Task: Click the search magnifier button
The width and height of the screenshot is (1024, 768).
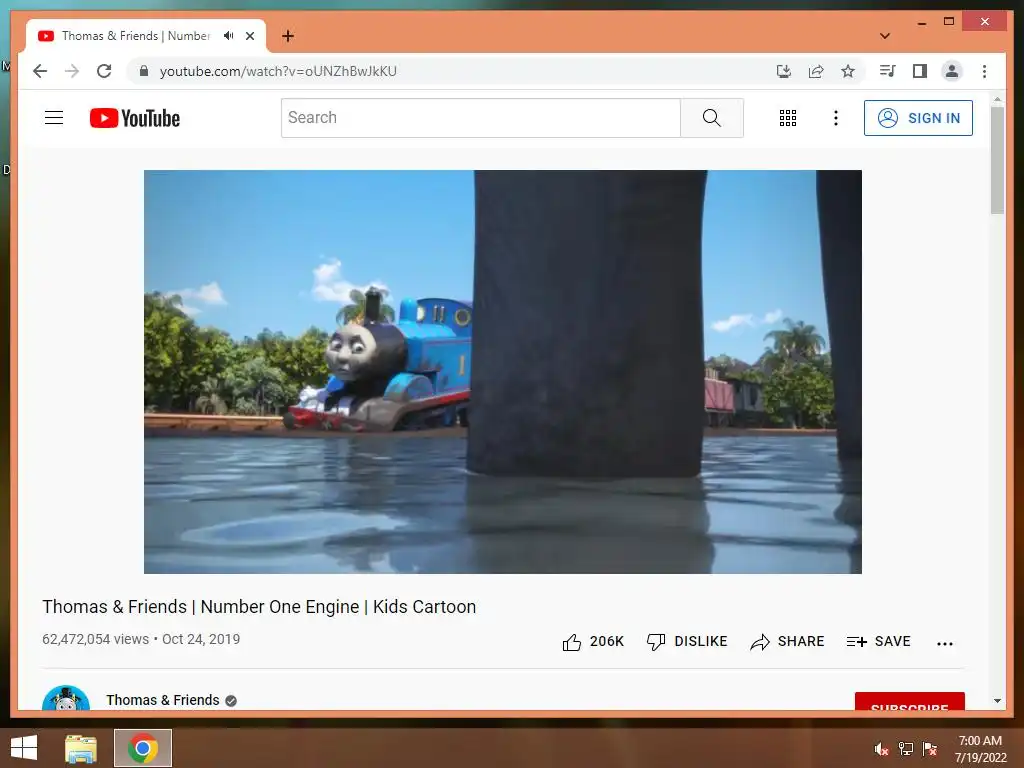Action: click(712, 118)
